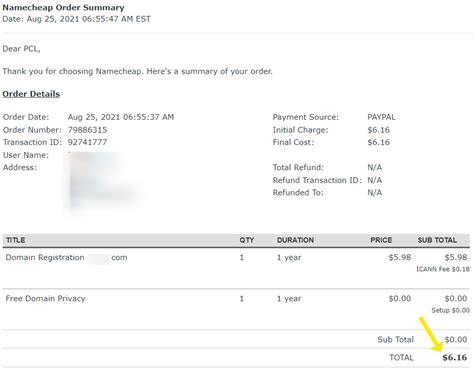The width and height of the screenshot is (474, 368).
Task: Select the Order Details underlined heading
Action: (31, 94)
